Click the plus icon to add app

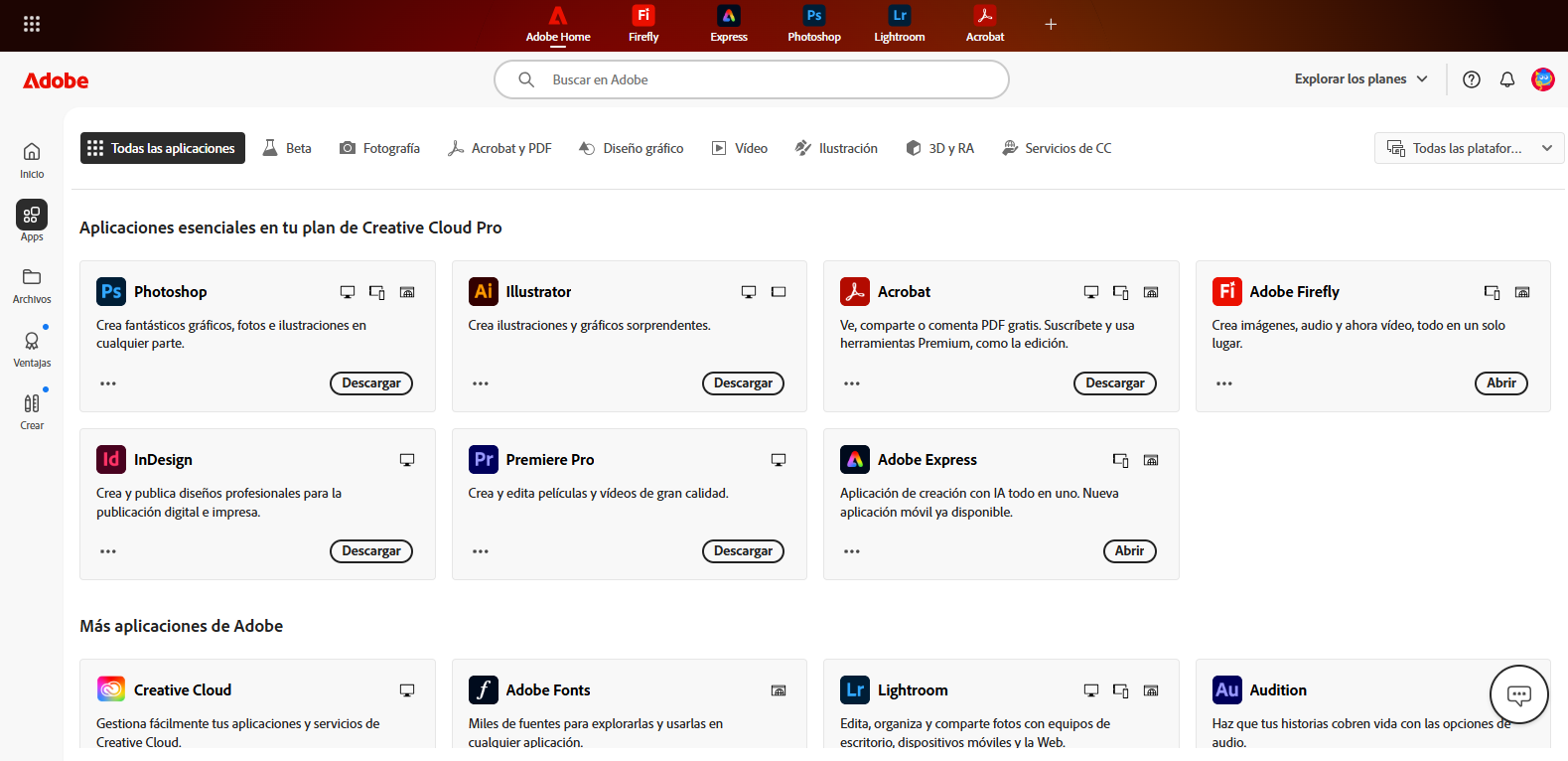[x=1051, y=24]
